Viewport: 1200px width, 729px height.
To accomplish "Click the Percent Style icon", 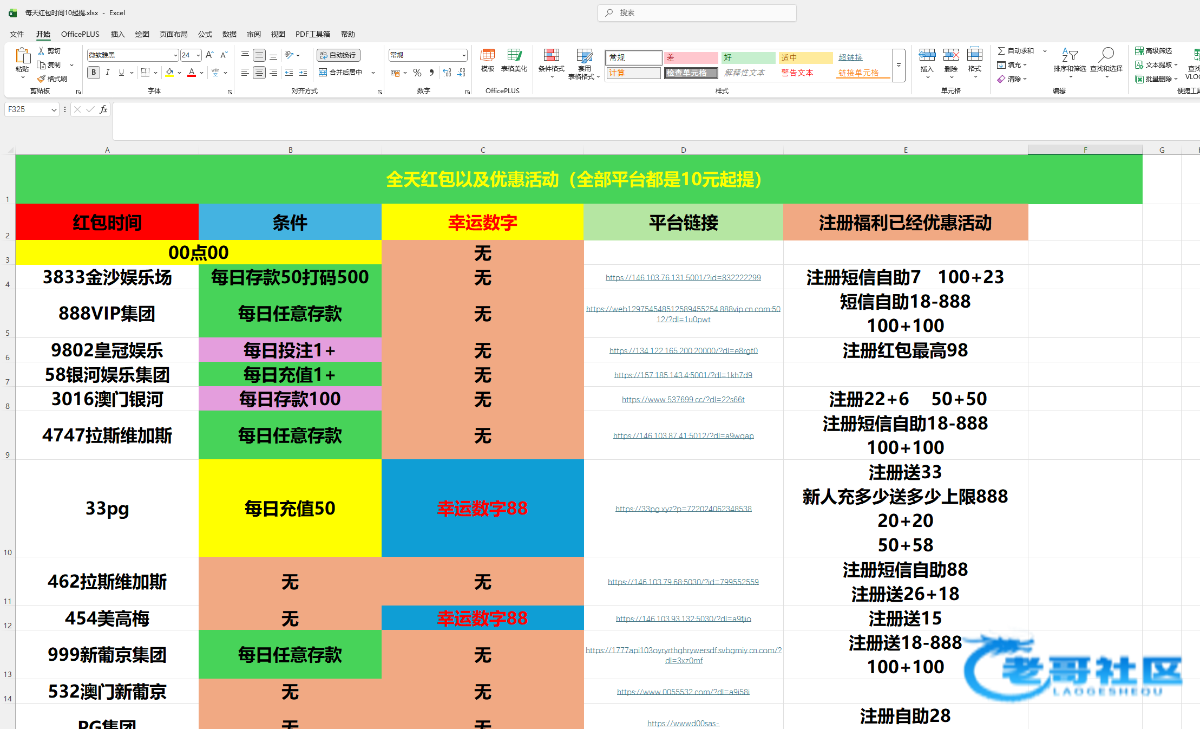I will pyautogui.click(x=417, y=73).
